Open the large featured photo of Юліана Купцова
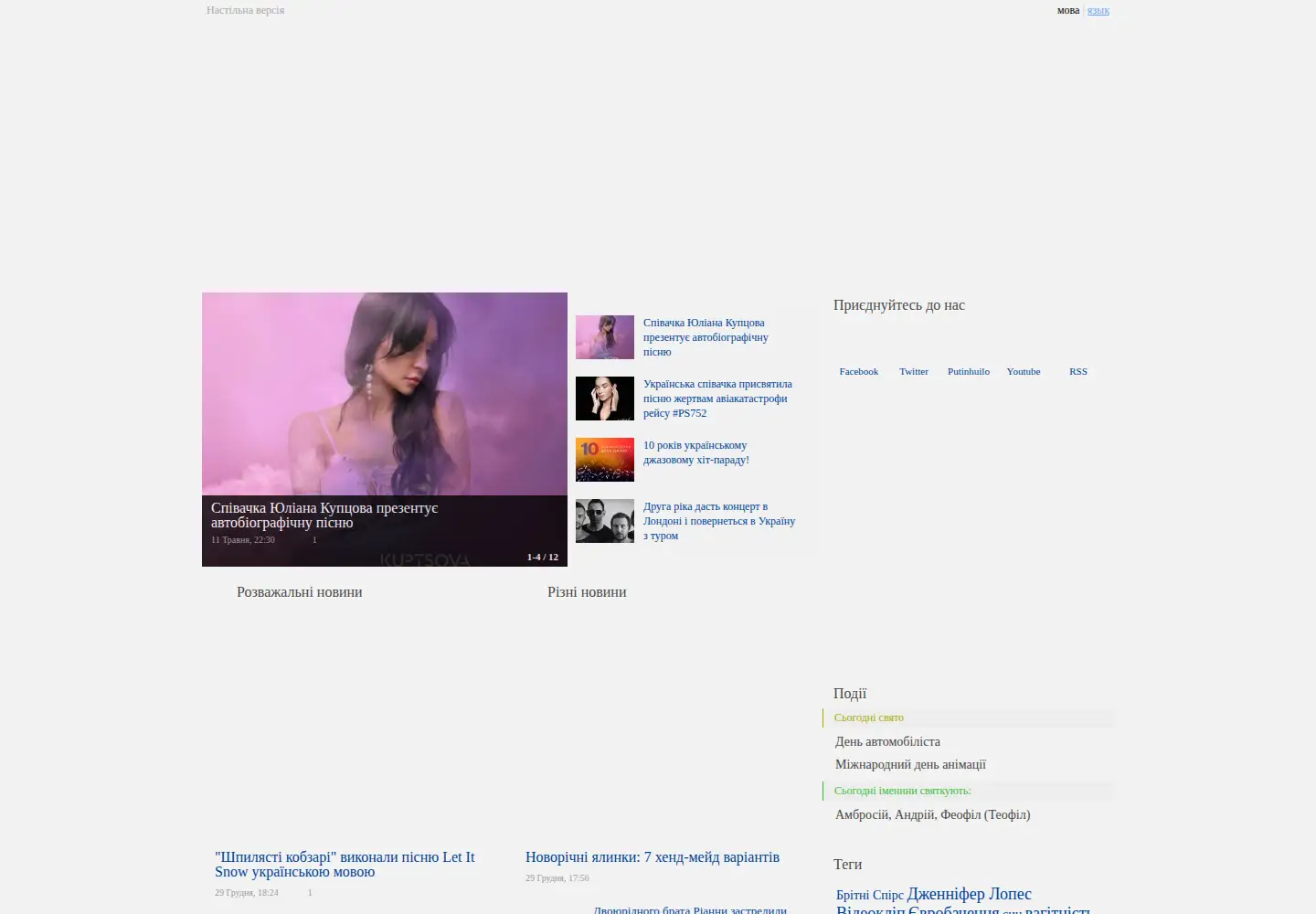Screen dimensions: 1316x914 tap(385, 394)
